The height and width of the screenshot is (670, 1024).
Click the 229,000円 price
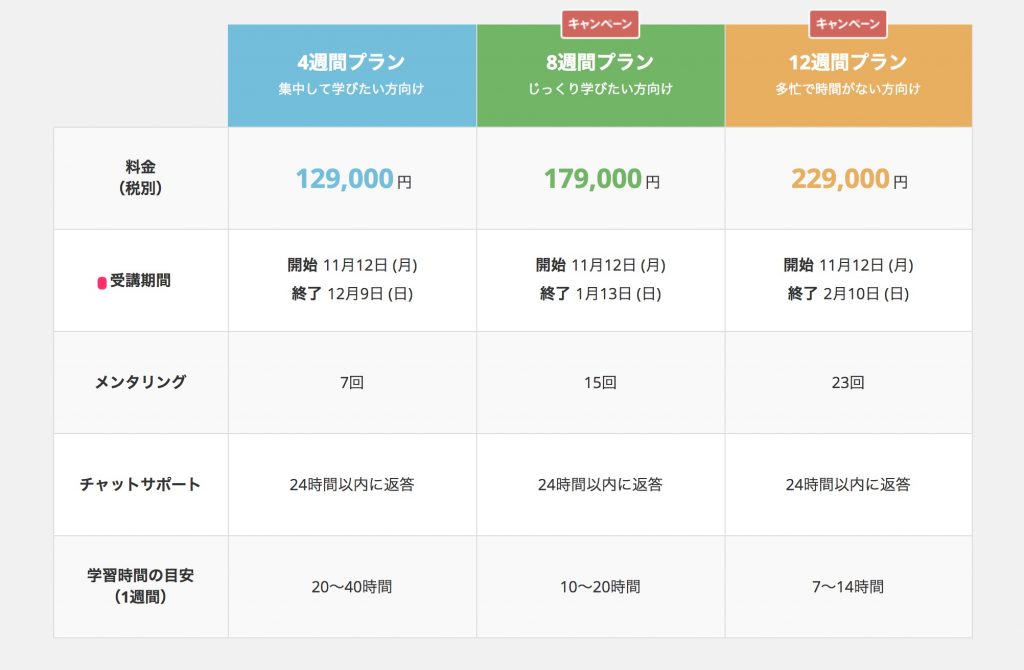pos(848,179)
